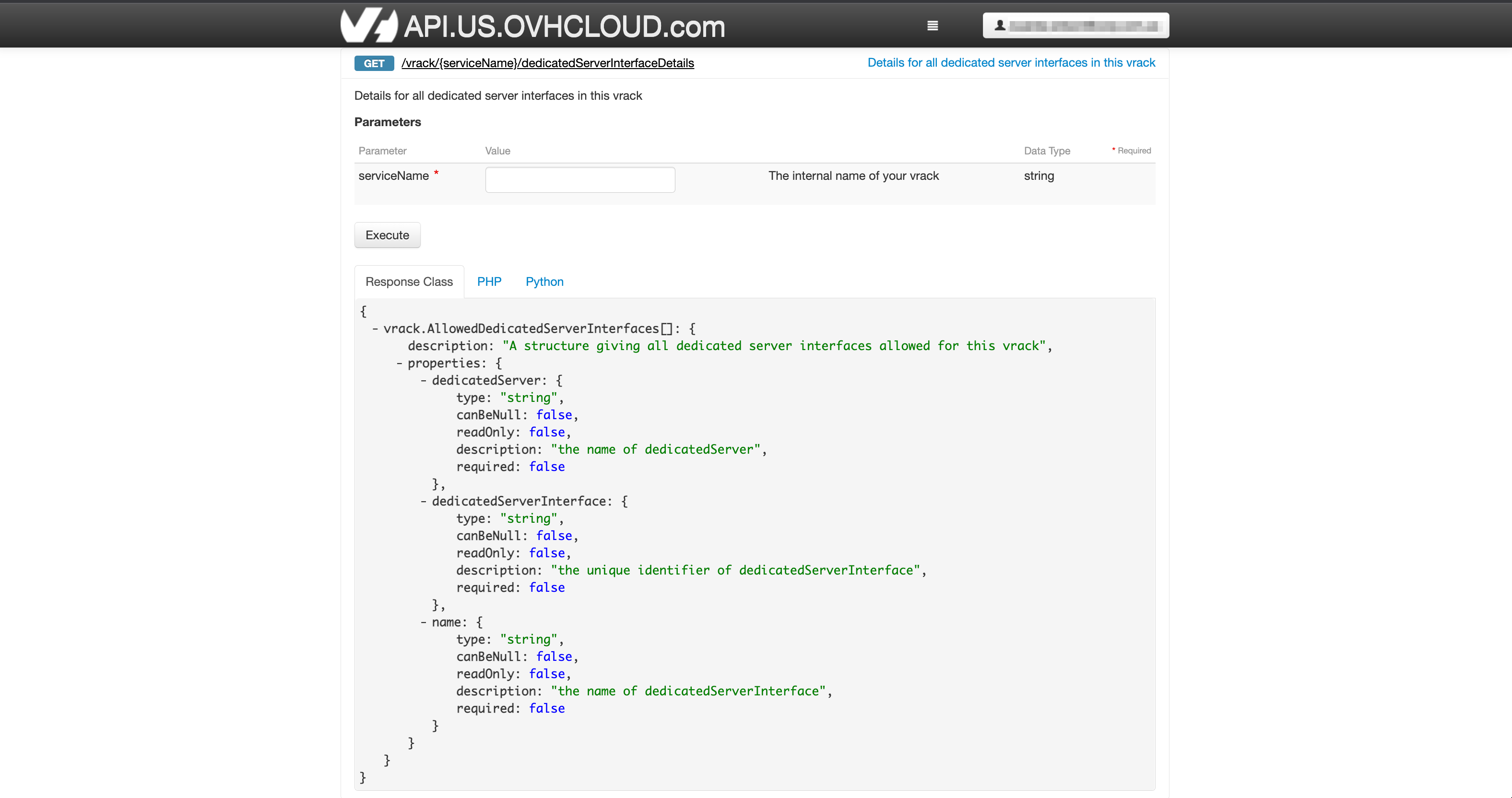1512x798 pixels.
Task: Click the user account icon in header
Action: pyautogui.click(x=1000, y=25)
